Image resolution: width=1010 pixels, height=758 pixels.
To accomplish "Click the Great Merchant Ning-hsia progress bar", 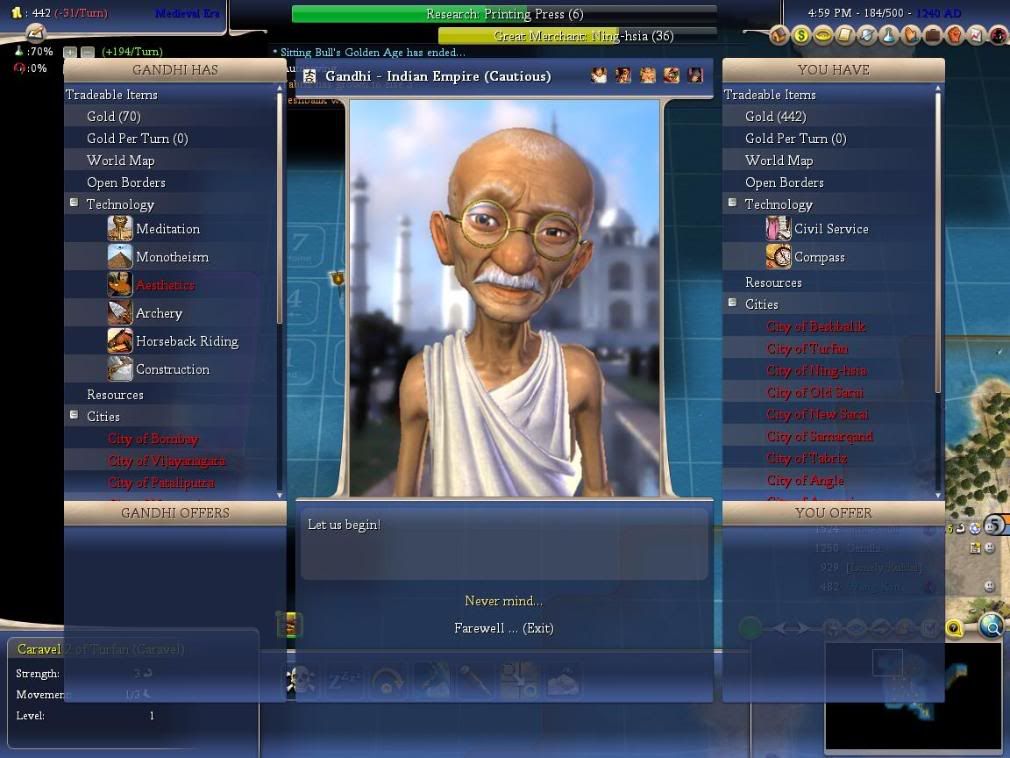I will point(577,36).
